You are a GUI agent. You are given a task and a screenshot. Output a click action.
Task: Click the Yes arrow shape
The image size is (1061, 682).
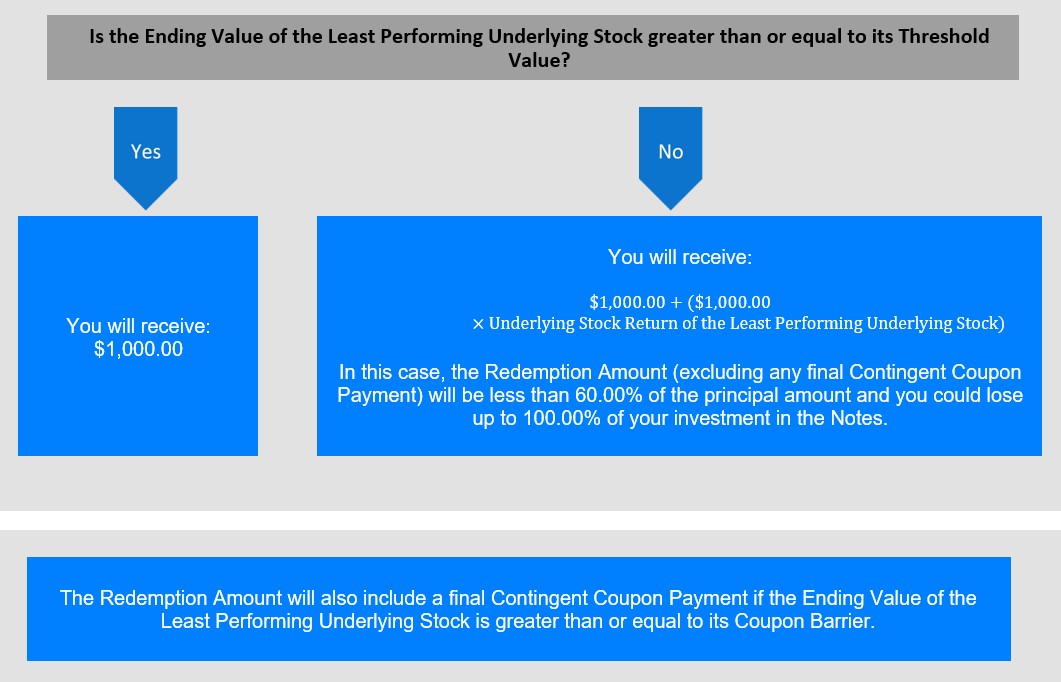tap(145, 158)
